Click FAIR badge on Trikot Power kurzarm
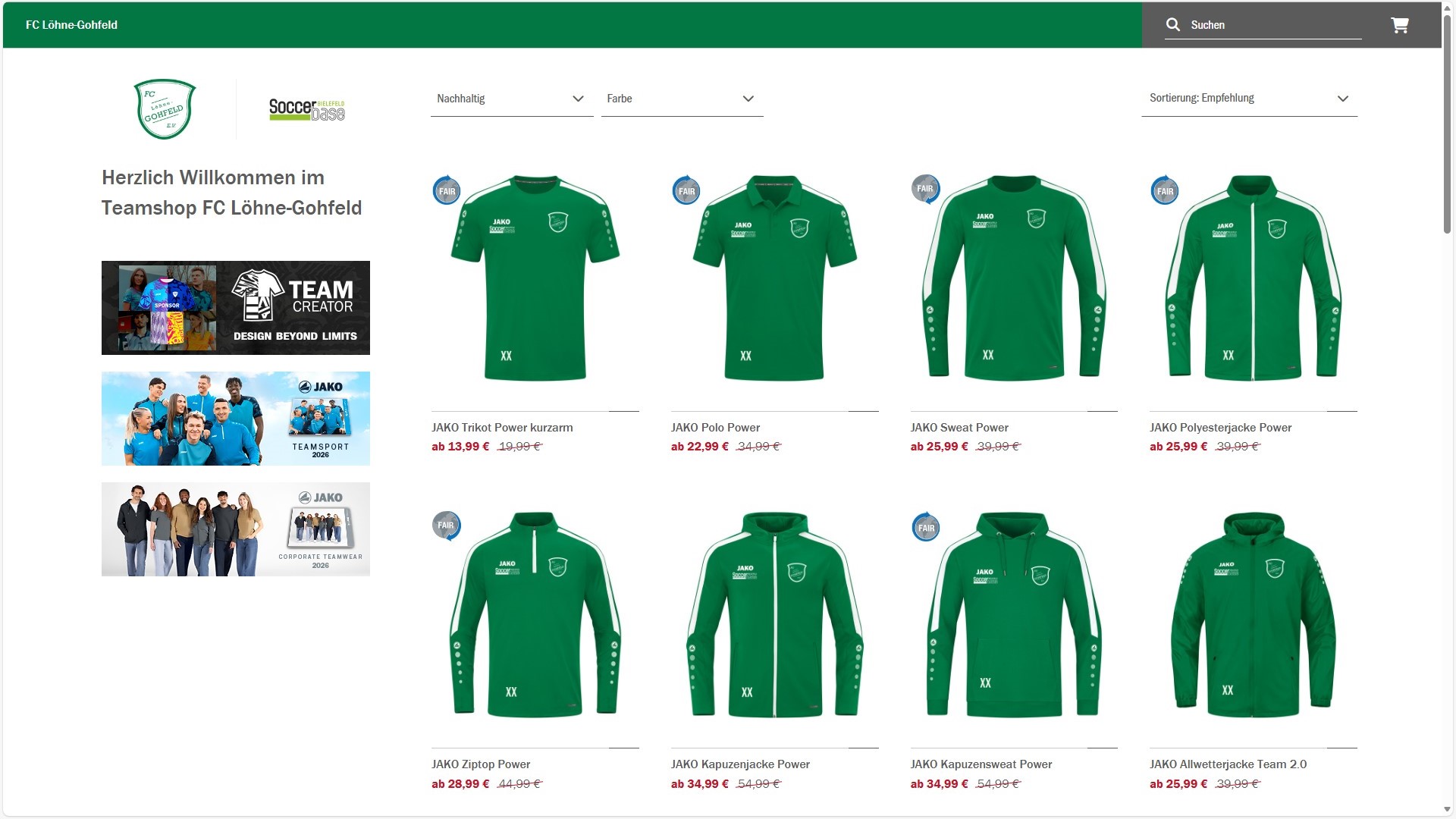The image size is (1456, 819). (447, 190)
